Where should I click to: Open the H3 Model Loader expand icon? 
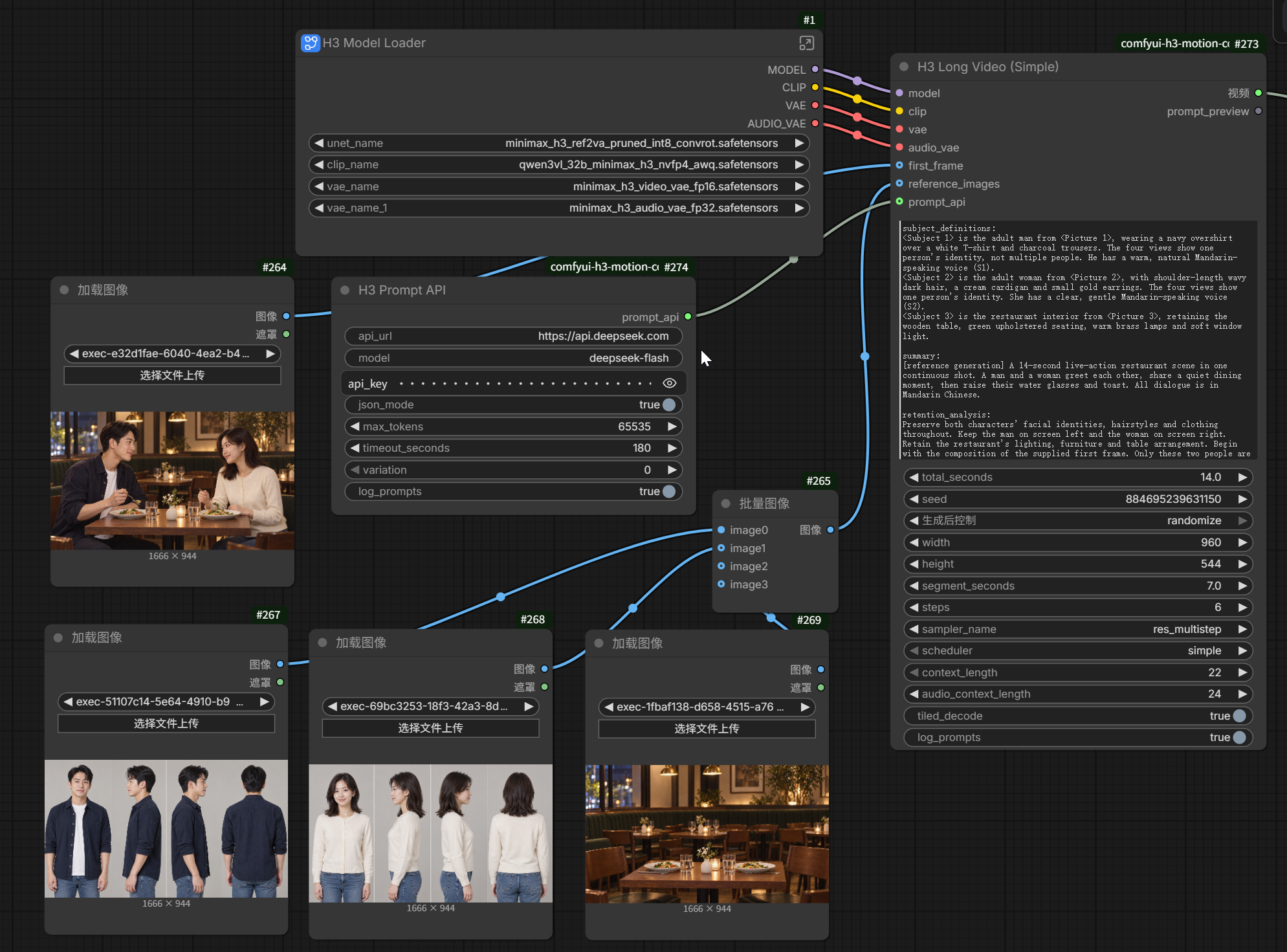(x=806, y=43)
